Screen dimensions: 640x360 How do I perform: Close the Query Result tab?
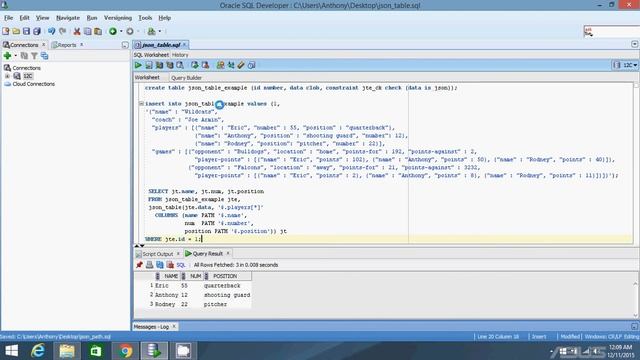228,253
